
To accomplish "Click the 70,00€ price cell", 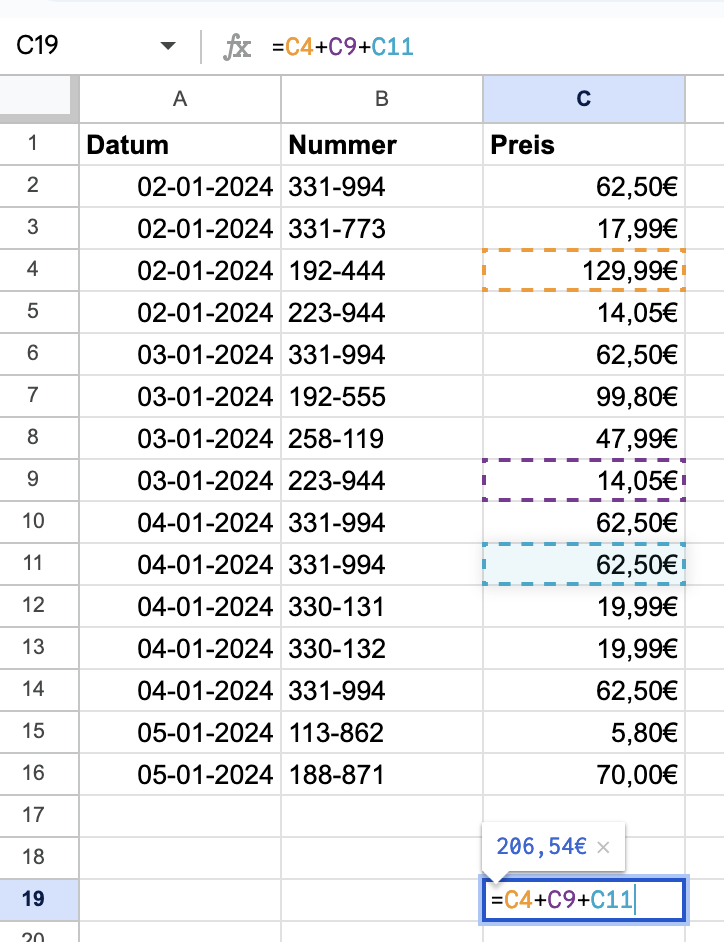I will (x=583, y=775).
